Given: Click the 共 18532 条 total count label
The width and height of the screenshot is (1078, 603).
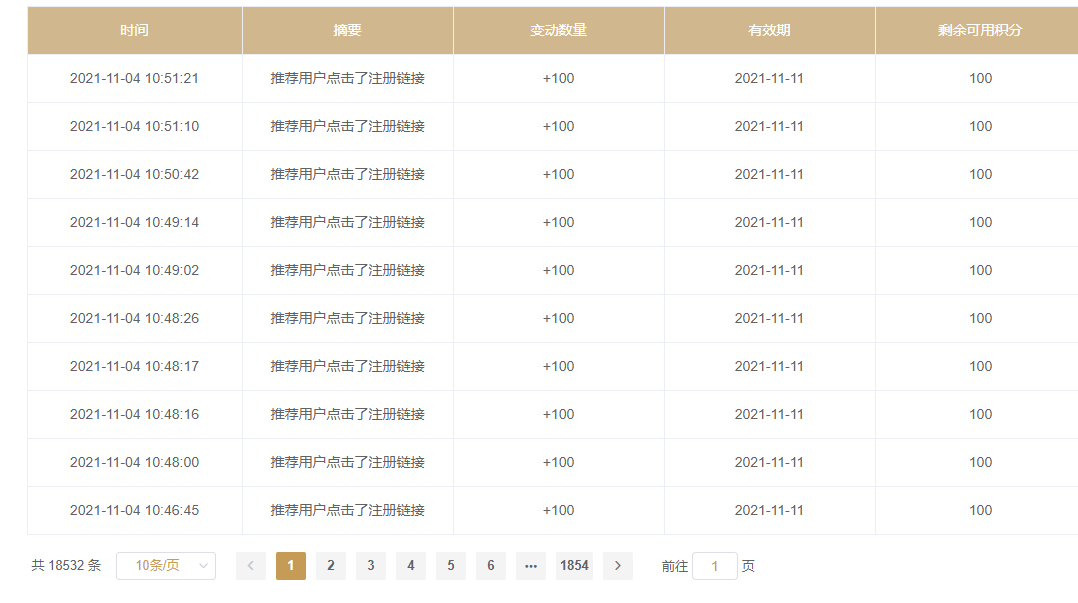Looking at the screenshot, I should pyautogui.click(x=66, y=566).
